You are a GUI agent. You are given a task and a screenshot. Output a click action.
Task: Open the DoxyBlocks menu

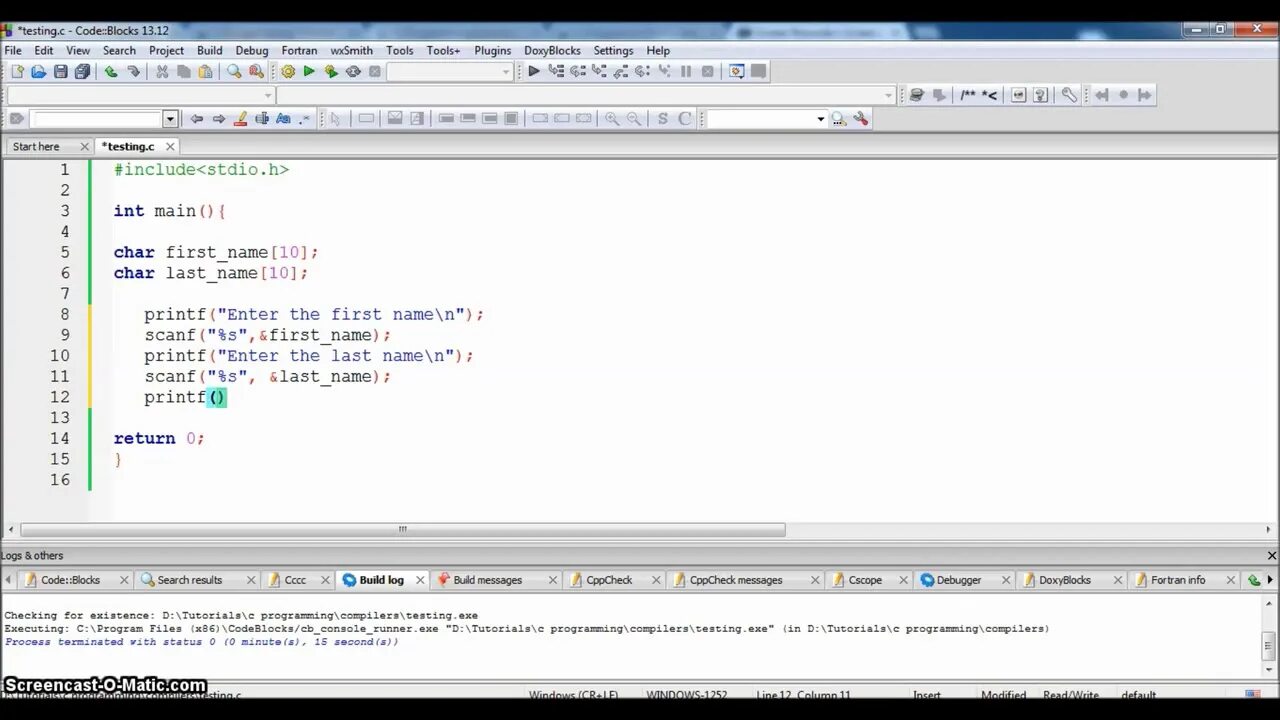click(x=552, y=50)
